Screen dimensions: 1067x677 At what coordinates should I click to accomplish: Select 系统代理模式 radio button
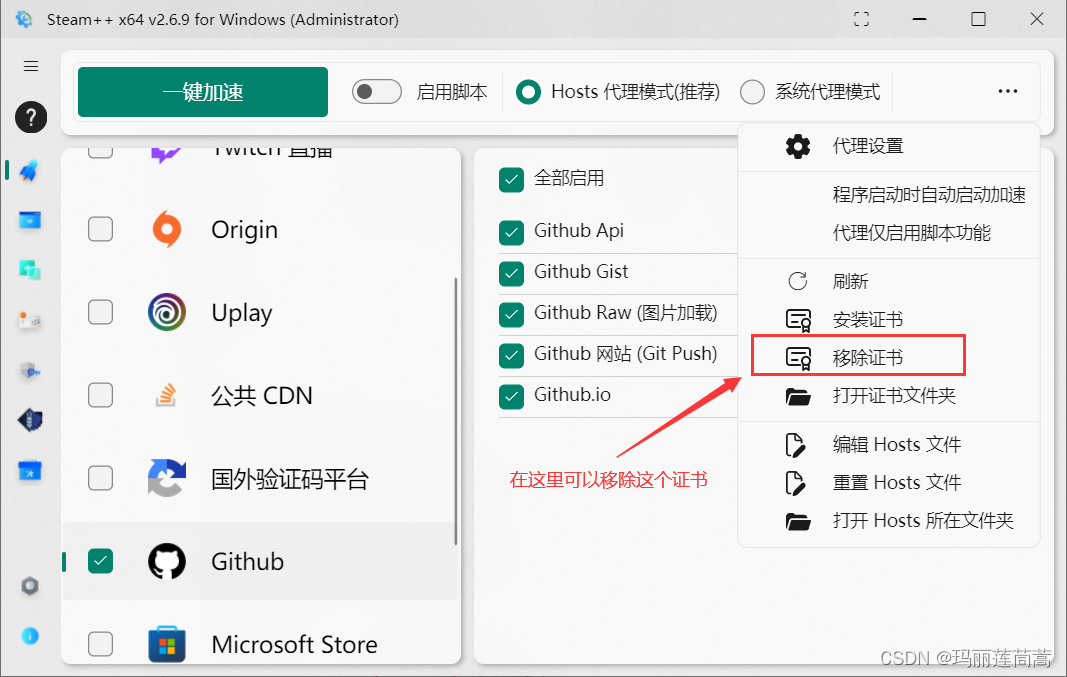pos(752,91)
